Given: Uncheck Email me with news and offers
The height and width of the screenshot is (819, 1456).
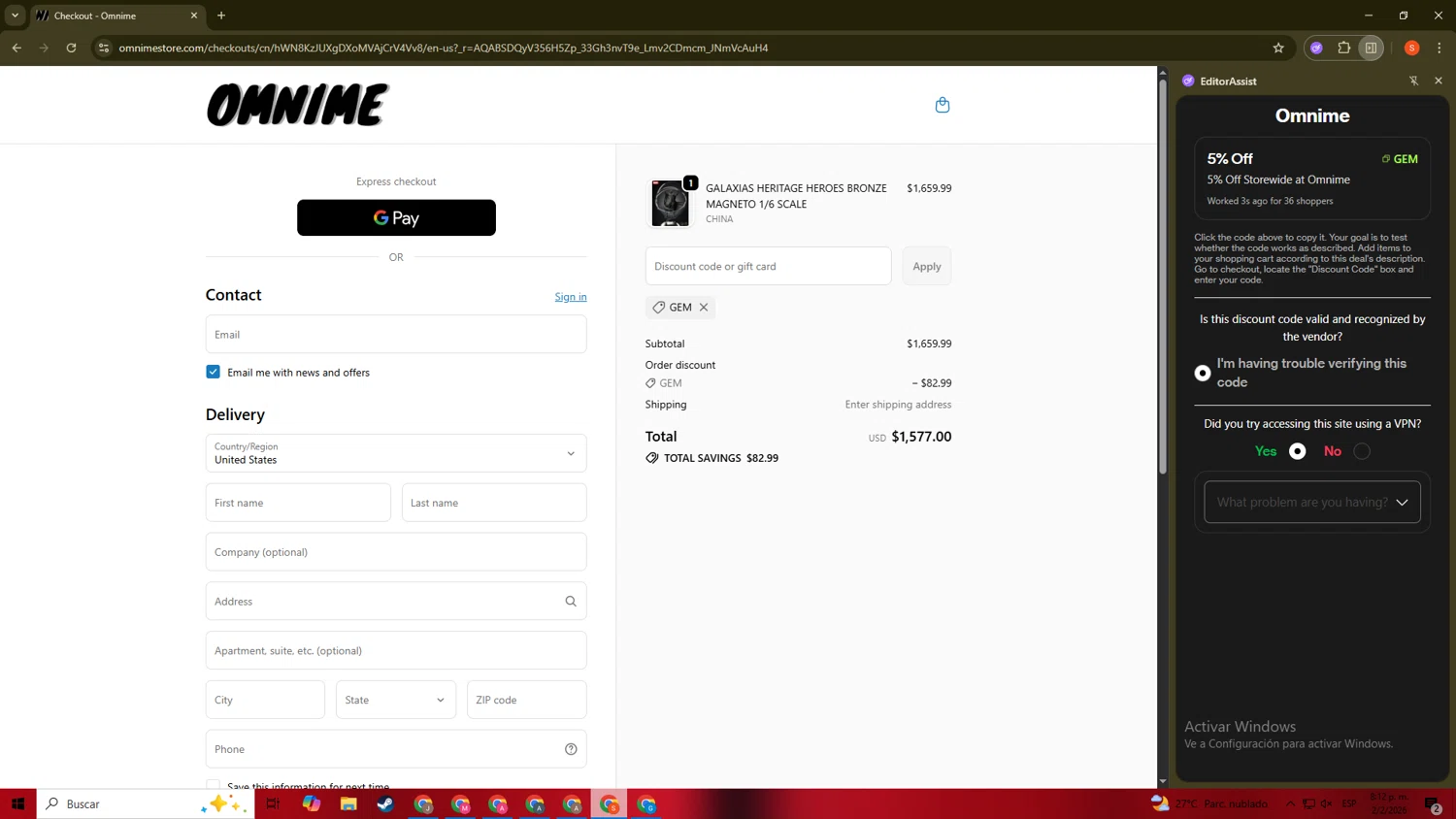Looking at the screenshot, I should click(213, 373).
